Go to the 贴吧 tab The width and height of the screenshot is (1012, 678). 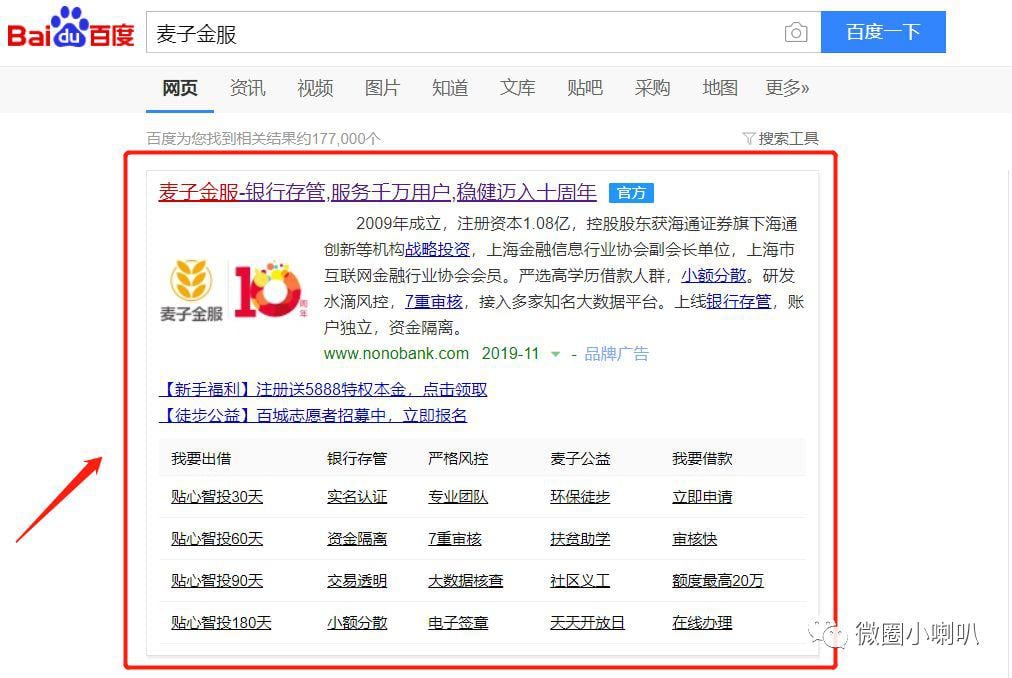coord(585,88)
